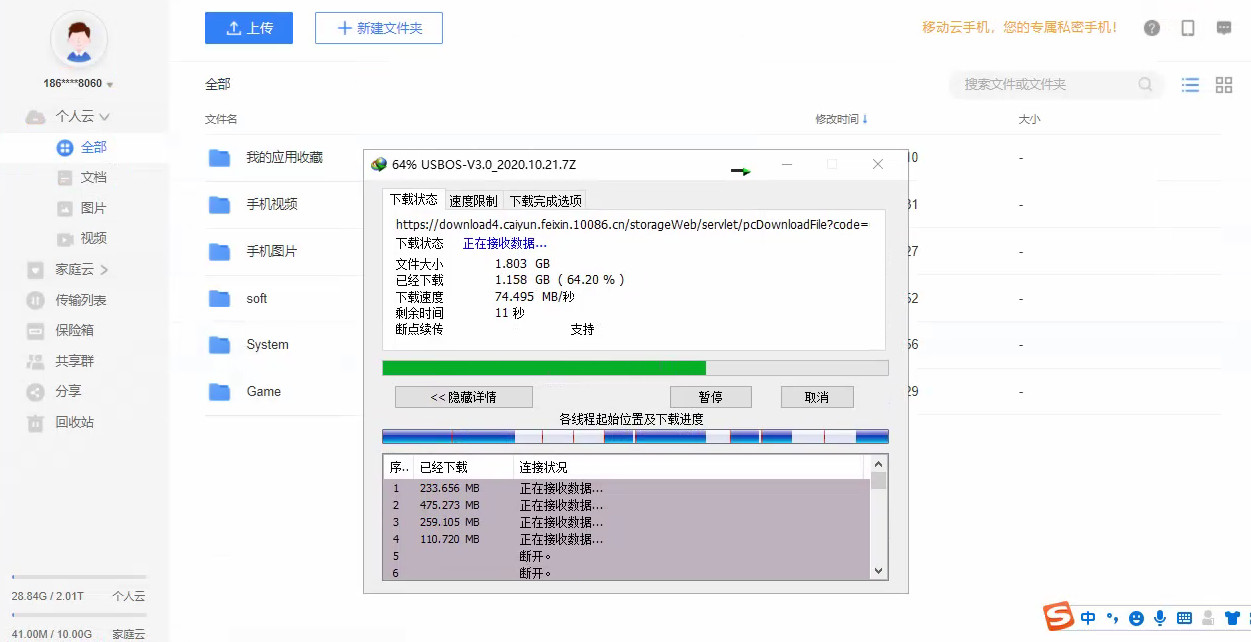This screenshot has width=1251, height=642.
Task: Pause the download with 暂停
Action: [x=711, y=397]
